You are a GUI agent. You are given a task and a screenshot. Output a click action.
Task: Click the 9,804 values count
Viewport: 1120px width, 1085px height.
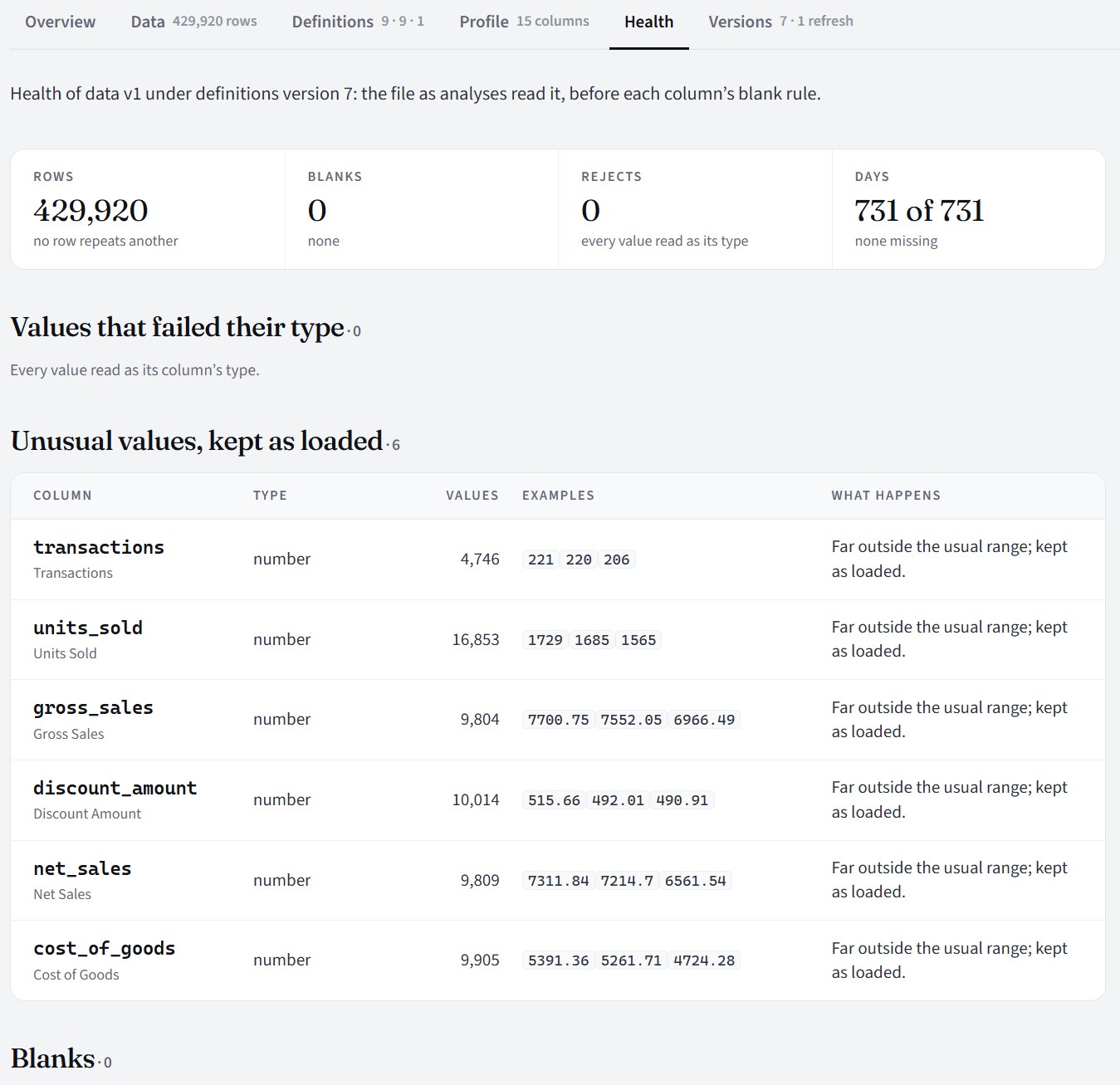tap(480, 719)
